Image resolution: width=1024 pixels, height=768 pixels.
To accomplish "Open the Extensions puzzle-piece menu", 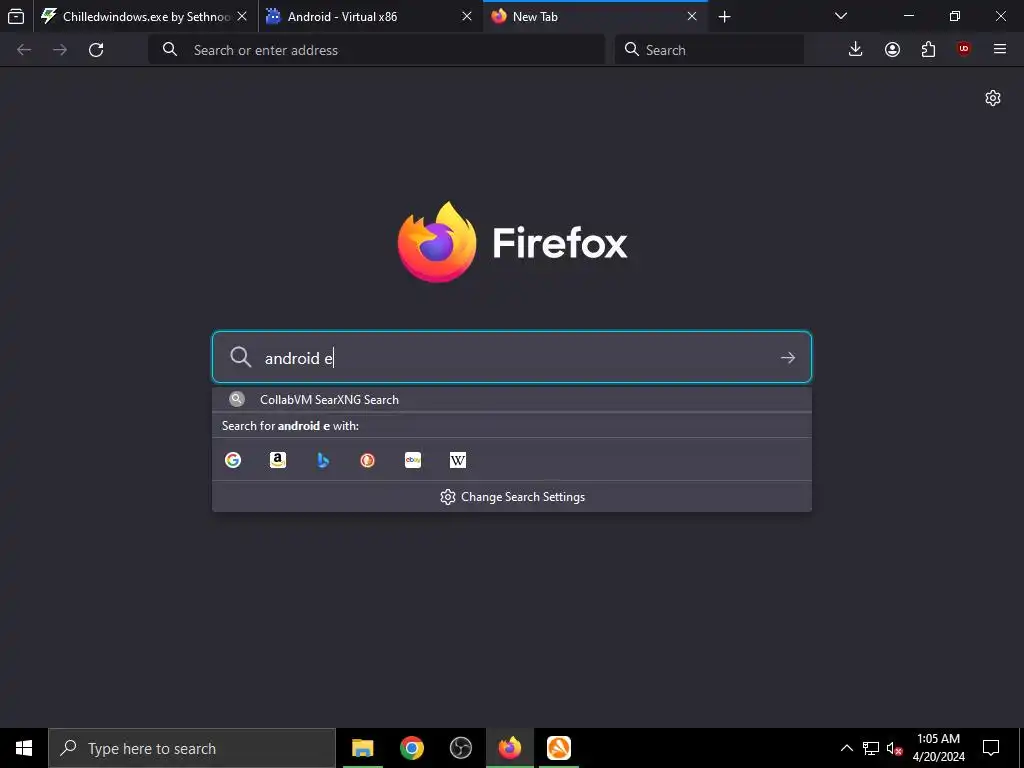I will pos(928,50).
